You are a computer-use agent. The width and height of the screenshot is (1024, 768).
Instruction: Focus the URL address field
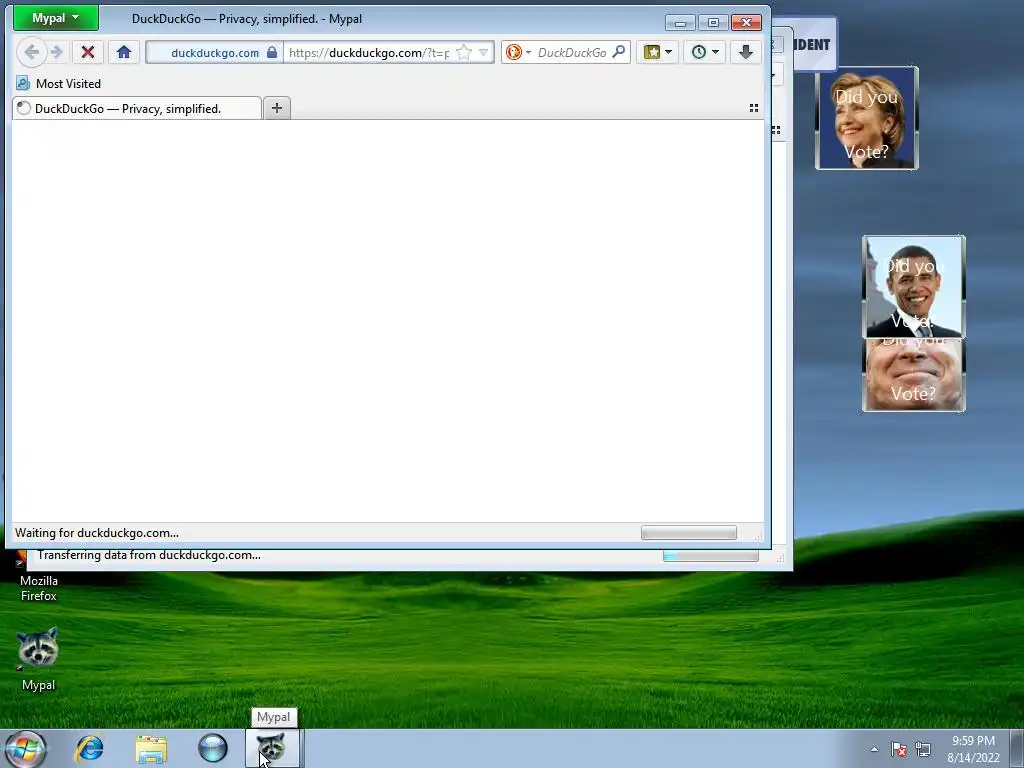368,53
